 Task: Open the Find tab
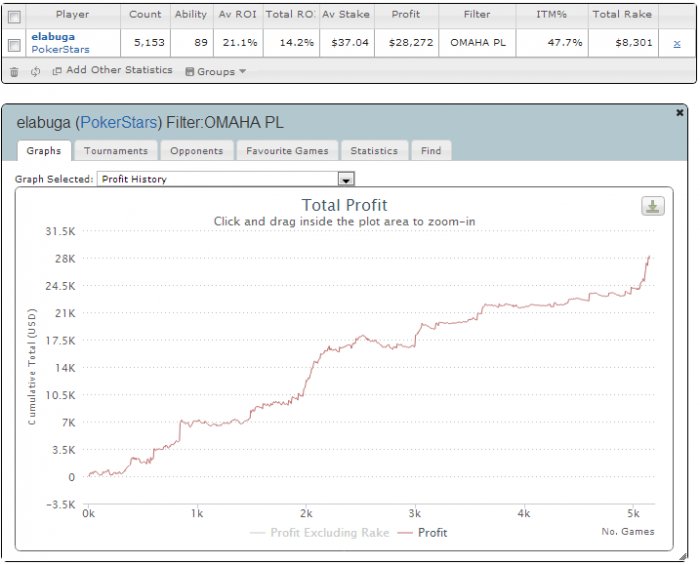(431, 151)
